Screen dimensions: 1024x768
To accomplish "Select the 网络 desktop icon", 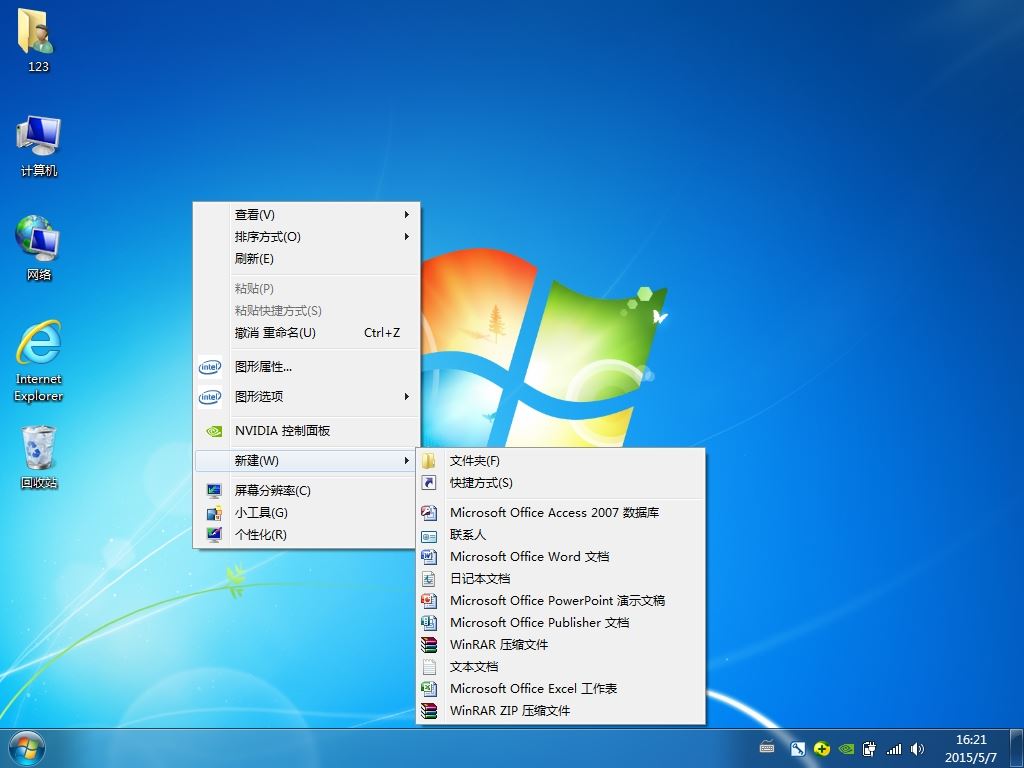I will [x=39, y=248].
